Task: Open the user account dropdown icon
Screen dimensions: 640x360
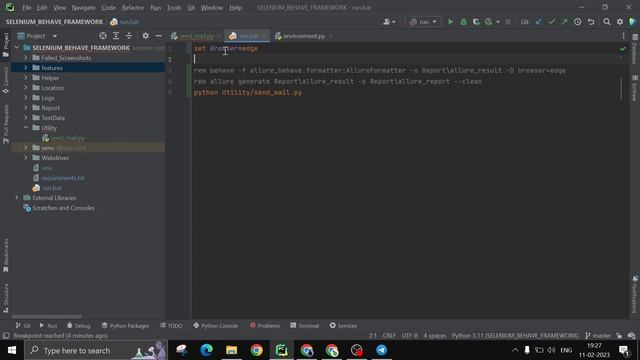Action: [x=389, y=22]
